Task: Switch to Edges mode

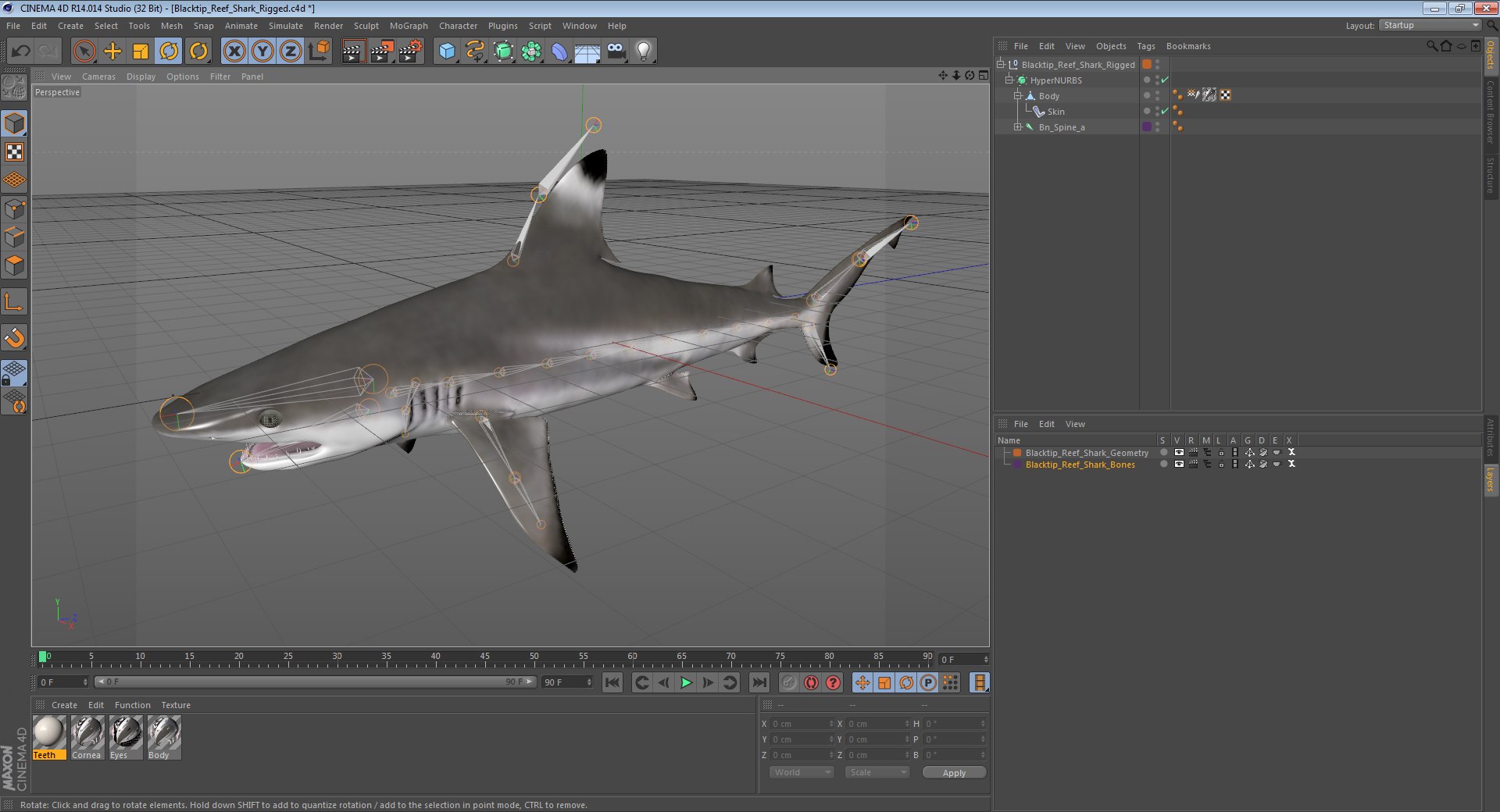Action: coord(14,237)
